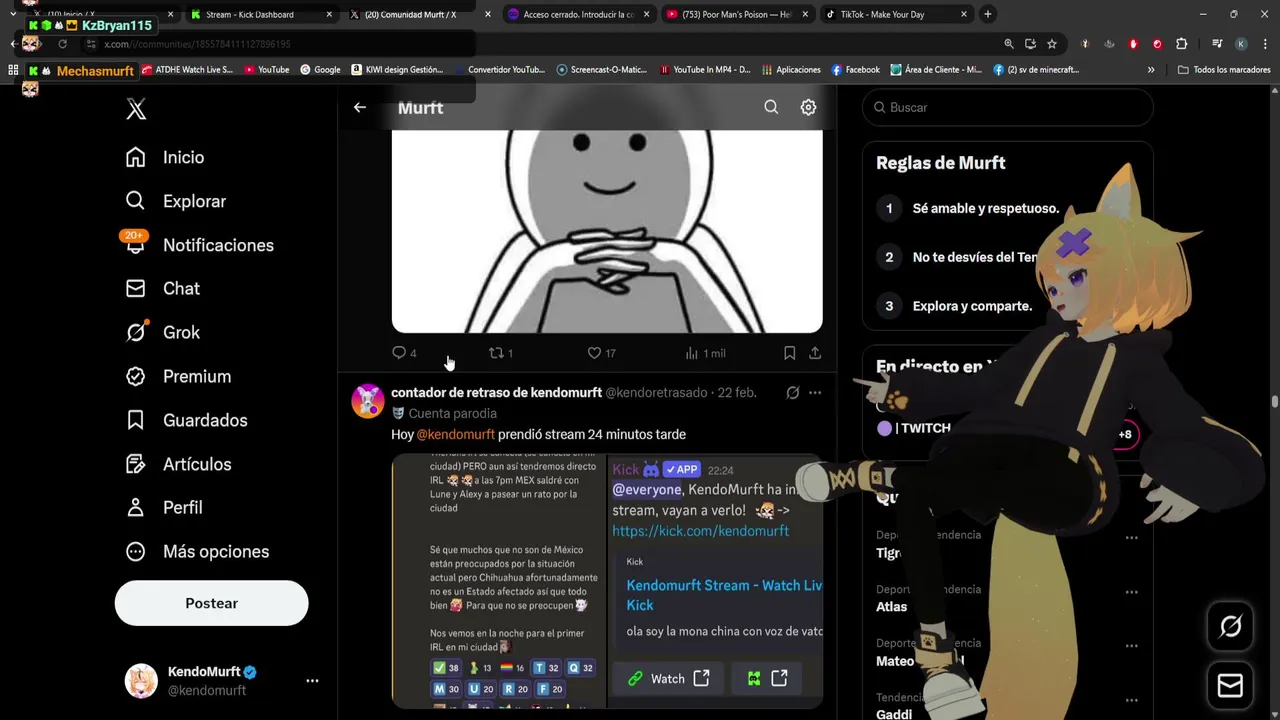Open the apps grid in bookmarks bar

pos(13,70)
